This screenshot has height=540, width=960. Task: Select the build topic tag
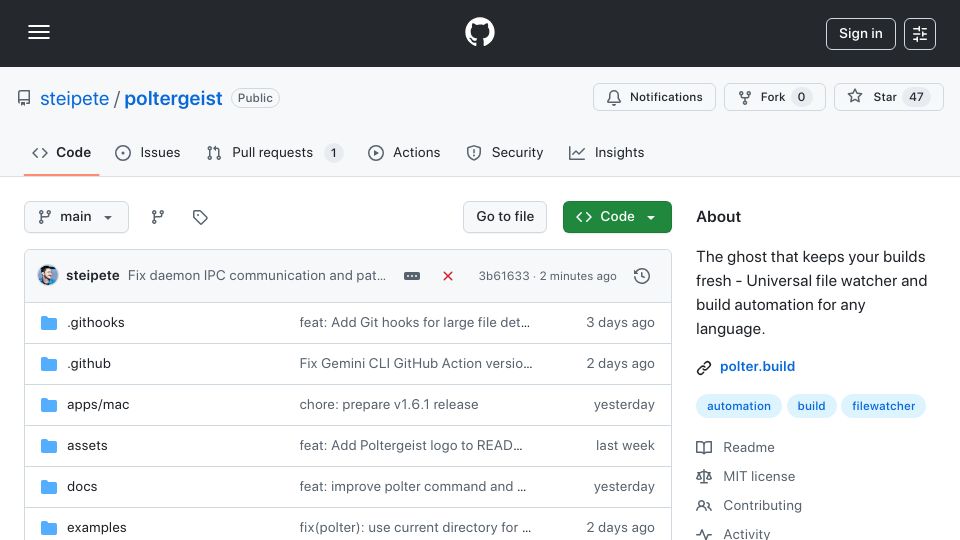tap(811, 406)
